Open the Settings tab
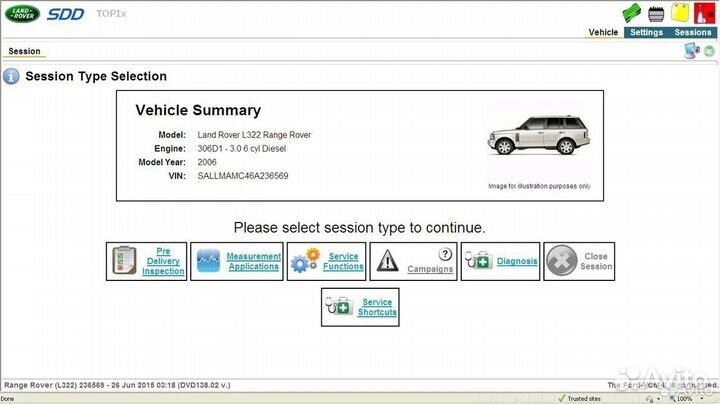The image size is (720, 404). (x=646, y=32)
